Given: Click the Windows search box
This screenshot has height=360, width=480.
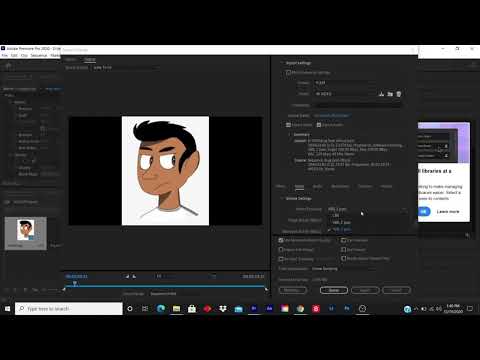Looking at the screenshot, I should tap(69, 309).
